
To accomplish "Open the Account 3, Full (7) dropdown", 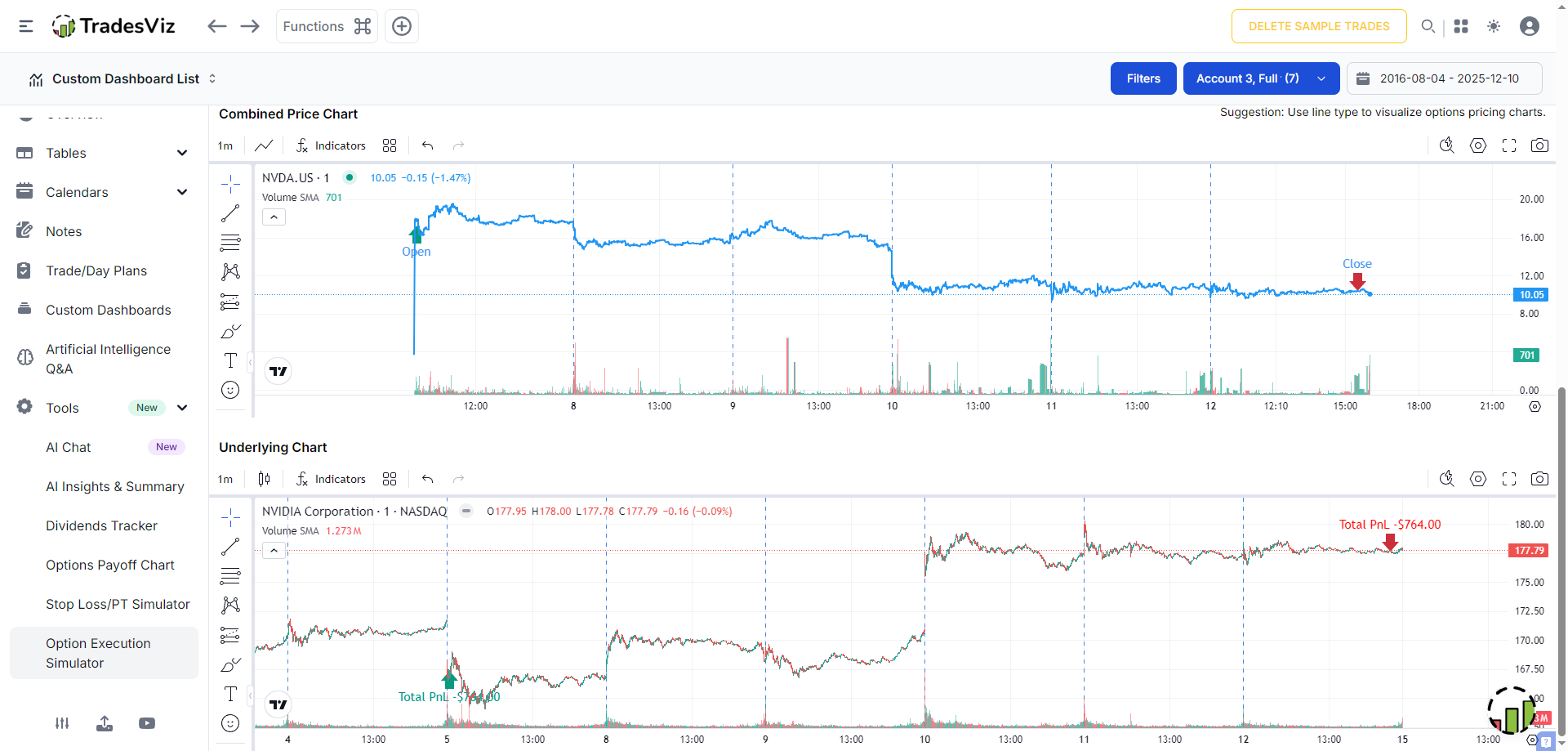I will pyautogui.click(x=1261, y=78).
